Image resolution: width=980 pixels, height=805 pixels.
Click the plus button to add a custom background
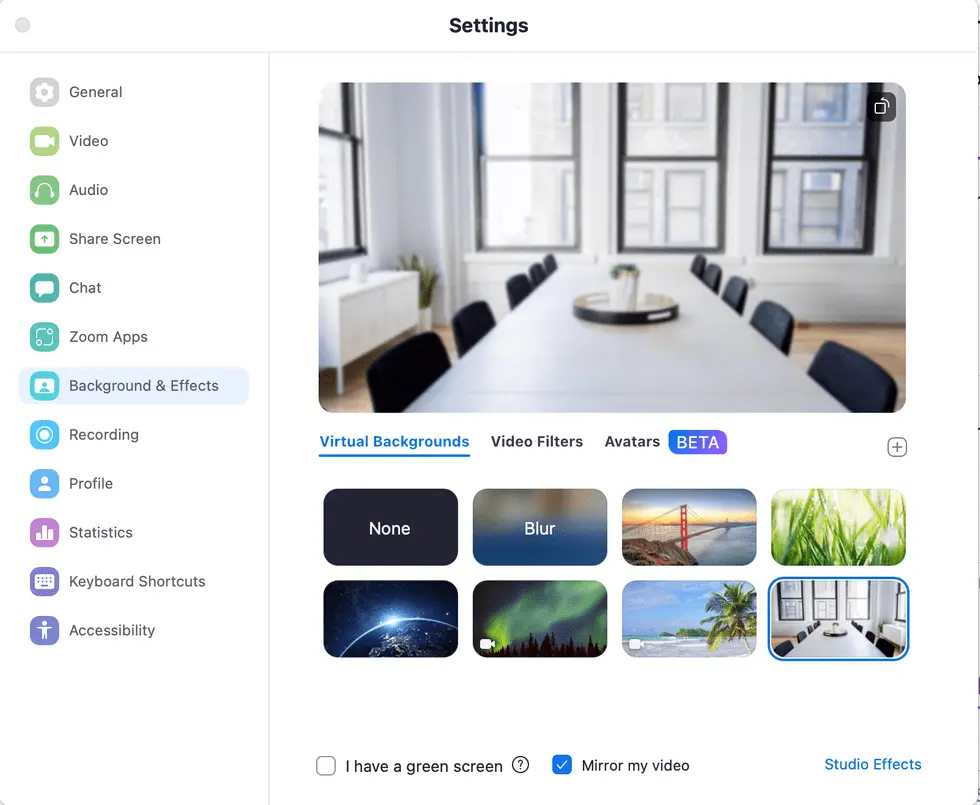point(897,447)
